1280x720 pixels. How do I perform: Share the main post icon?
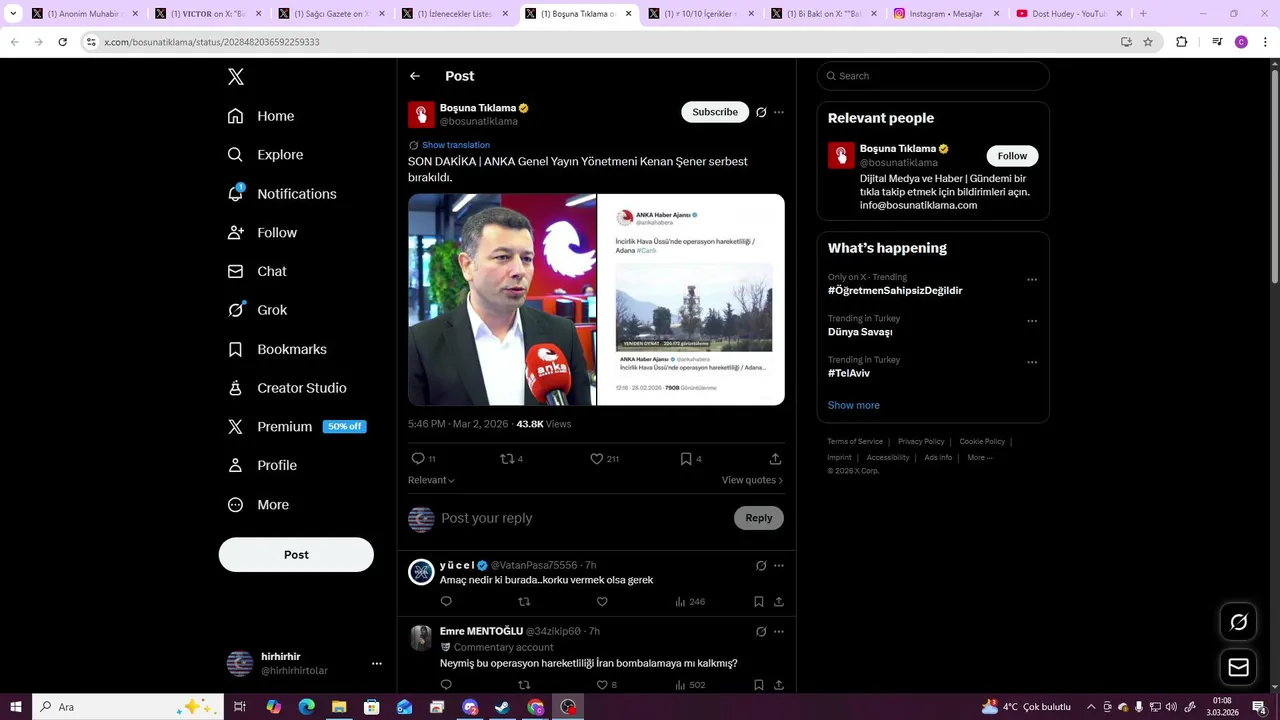775,459
